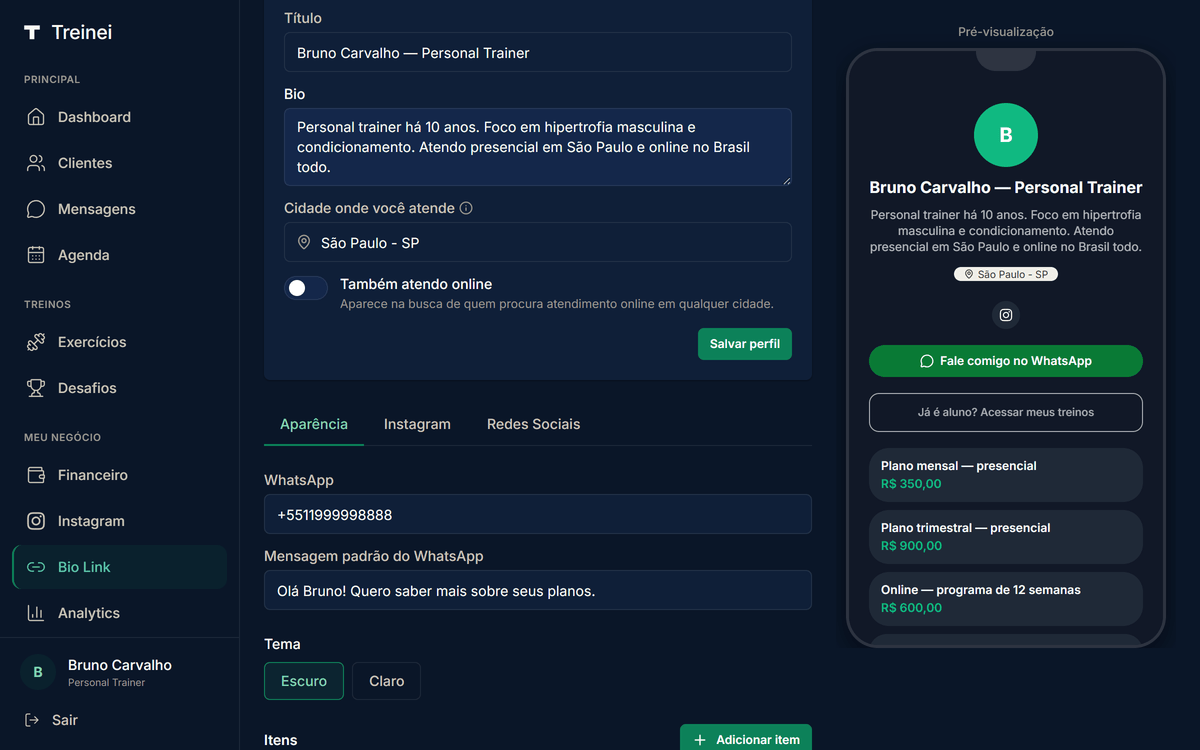Image resolution: width=1200 pixels, height=750 pixels.
Task: Click the Agenda calendar icon
Action: 36,255
